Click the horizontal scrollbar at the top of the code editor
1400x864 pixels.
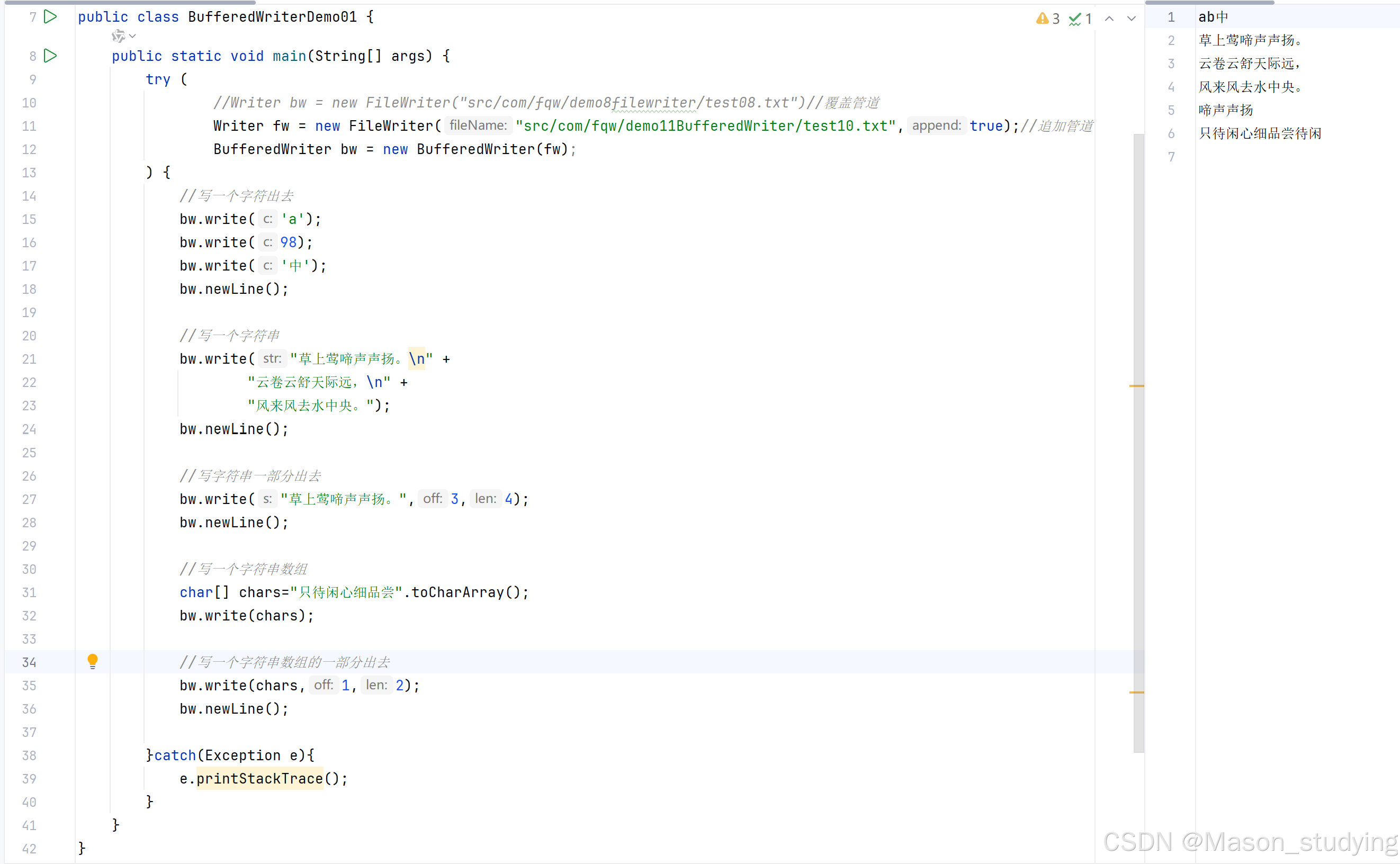pos(131,2)
